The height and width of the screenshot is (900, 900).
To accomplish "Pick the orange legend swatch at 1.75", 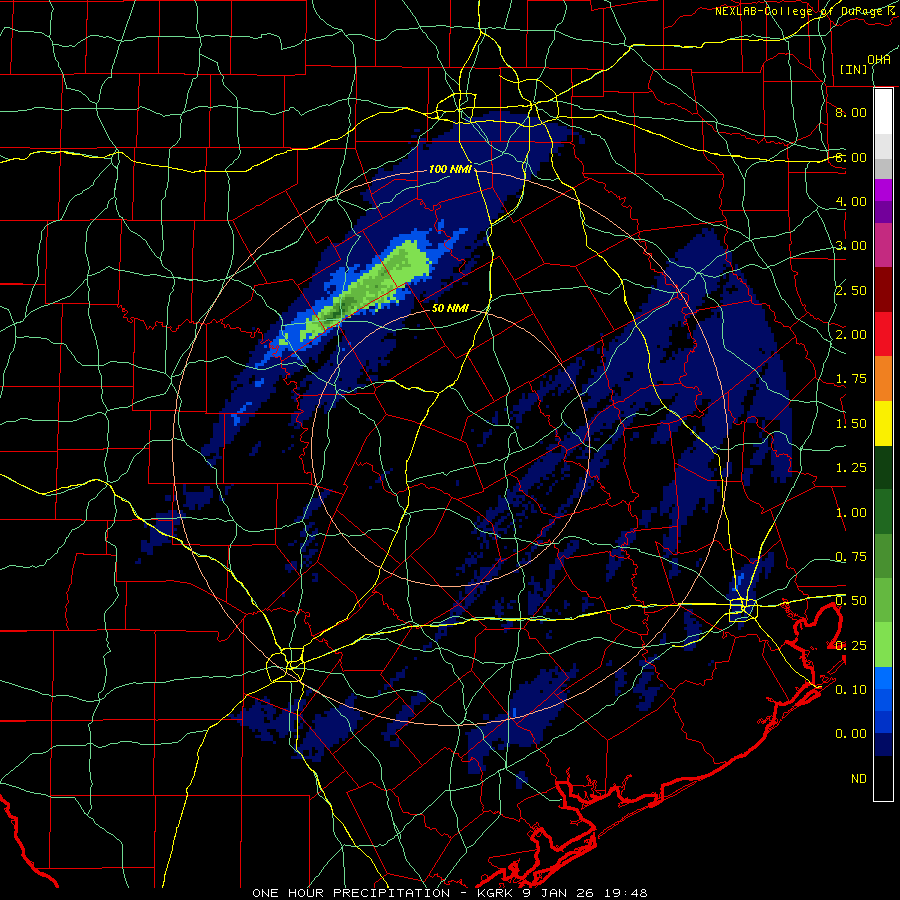I will (883, 378).
